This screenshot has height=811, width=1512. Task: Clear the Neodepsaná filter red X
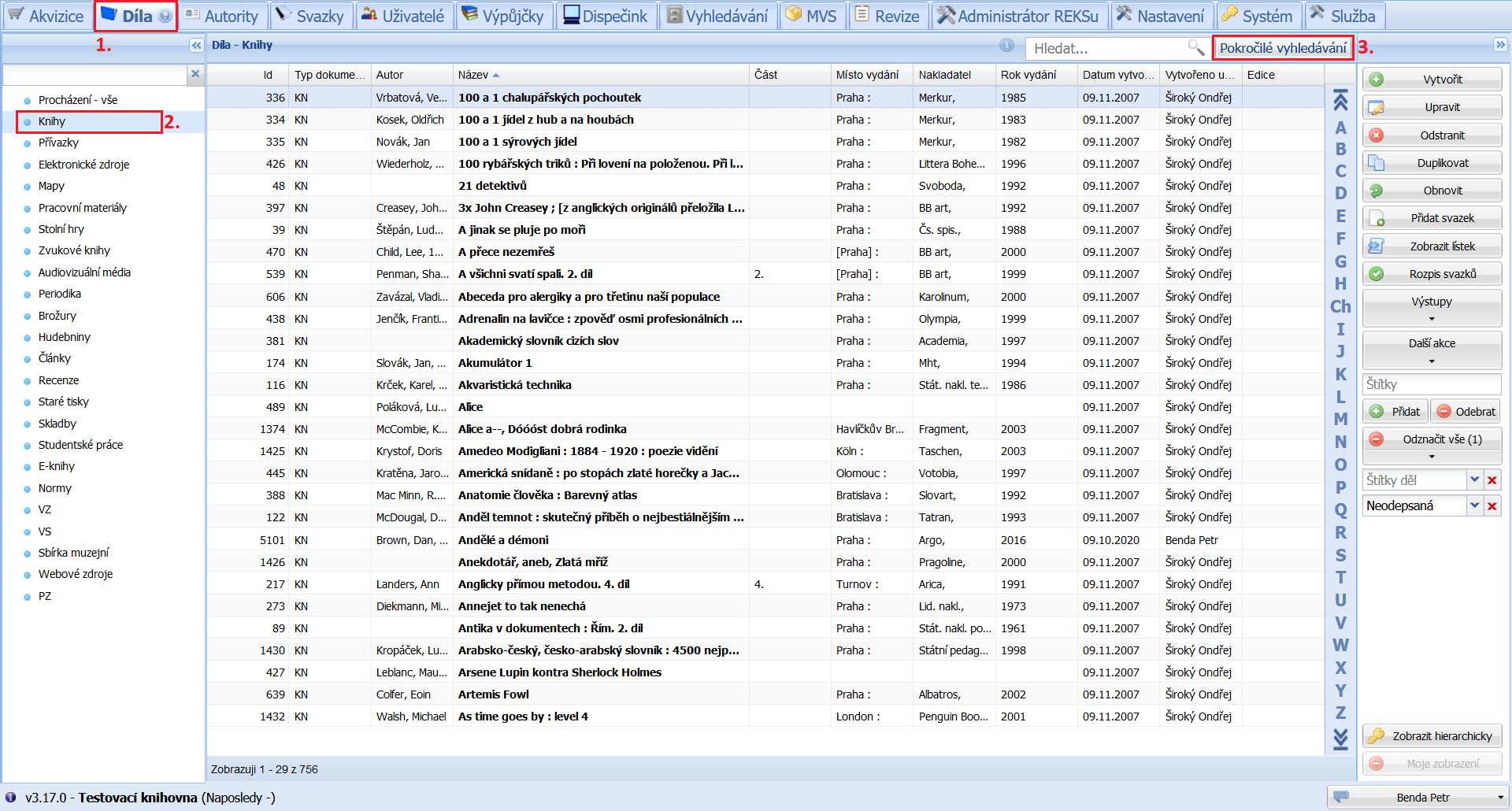[1492, 505]
